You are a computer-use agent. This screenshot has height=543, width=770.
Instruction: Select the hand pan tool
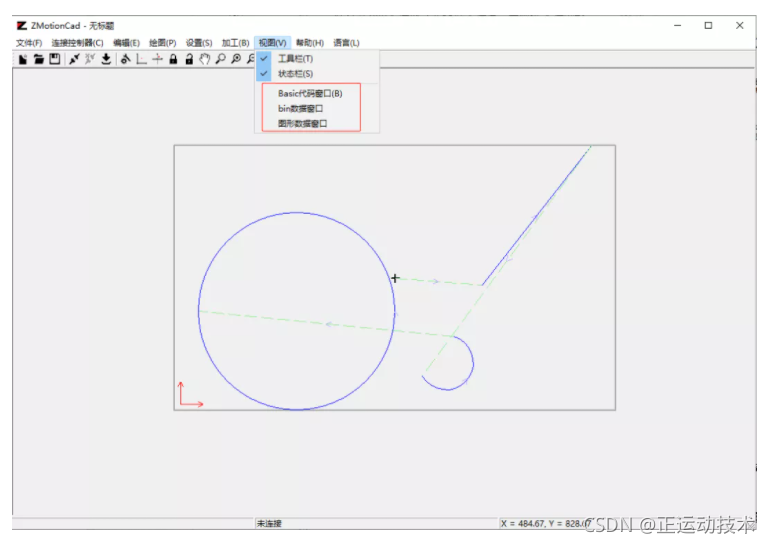coord(205,59)
